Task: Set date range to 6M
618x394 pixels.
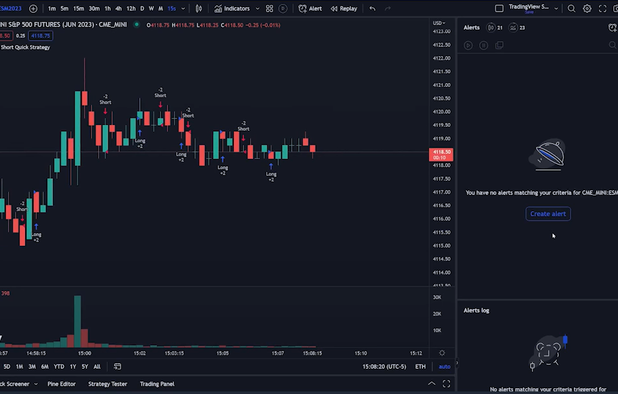Action: (45, 367)
